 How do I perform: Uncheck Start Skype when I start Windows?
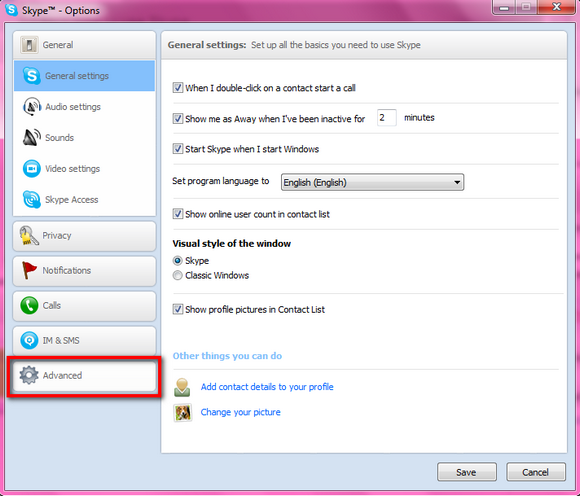178,149
